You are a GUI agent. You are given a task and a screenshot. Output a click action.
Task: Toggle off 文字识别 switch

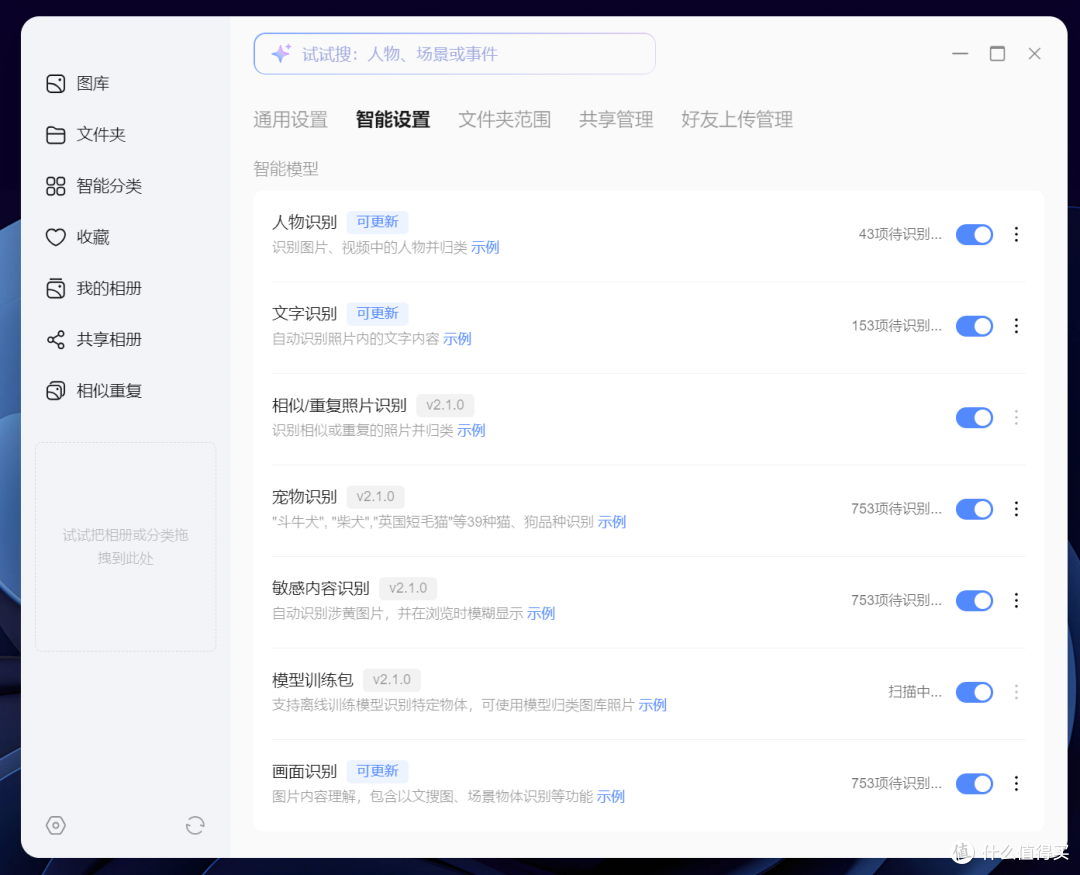pos(974,326)
